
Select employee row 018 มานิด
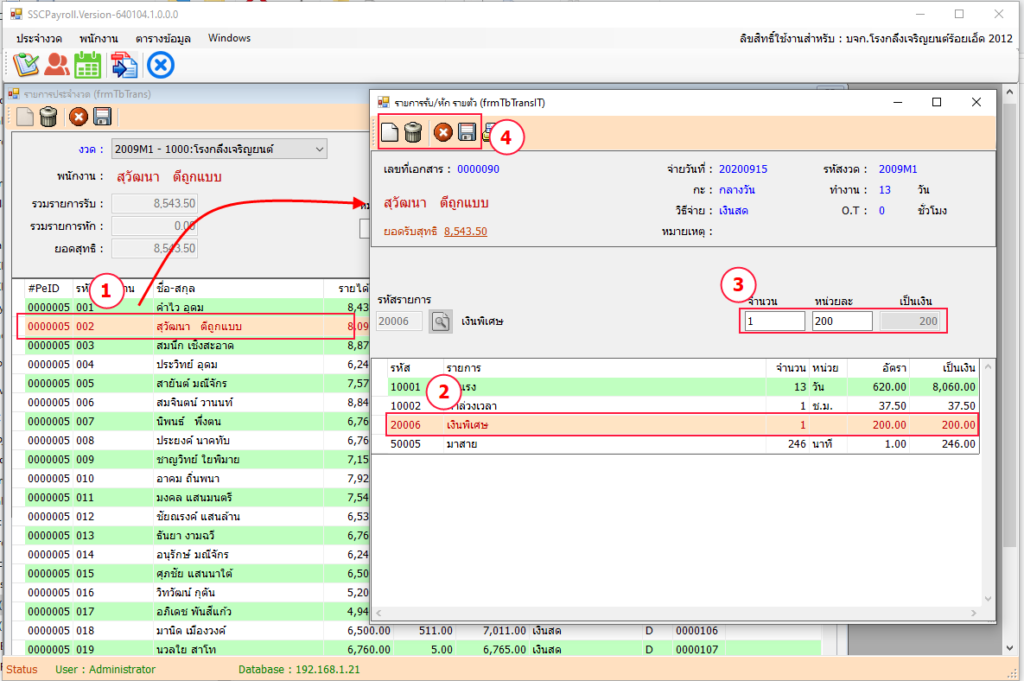(x=423, y=631)
